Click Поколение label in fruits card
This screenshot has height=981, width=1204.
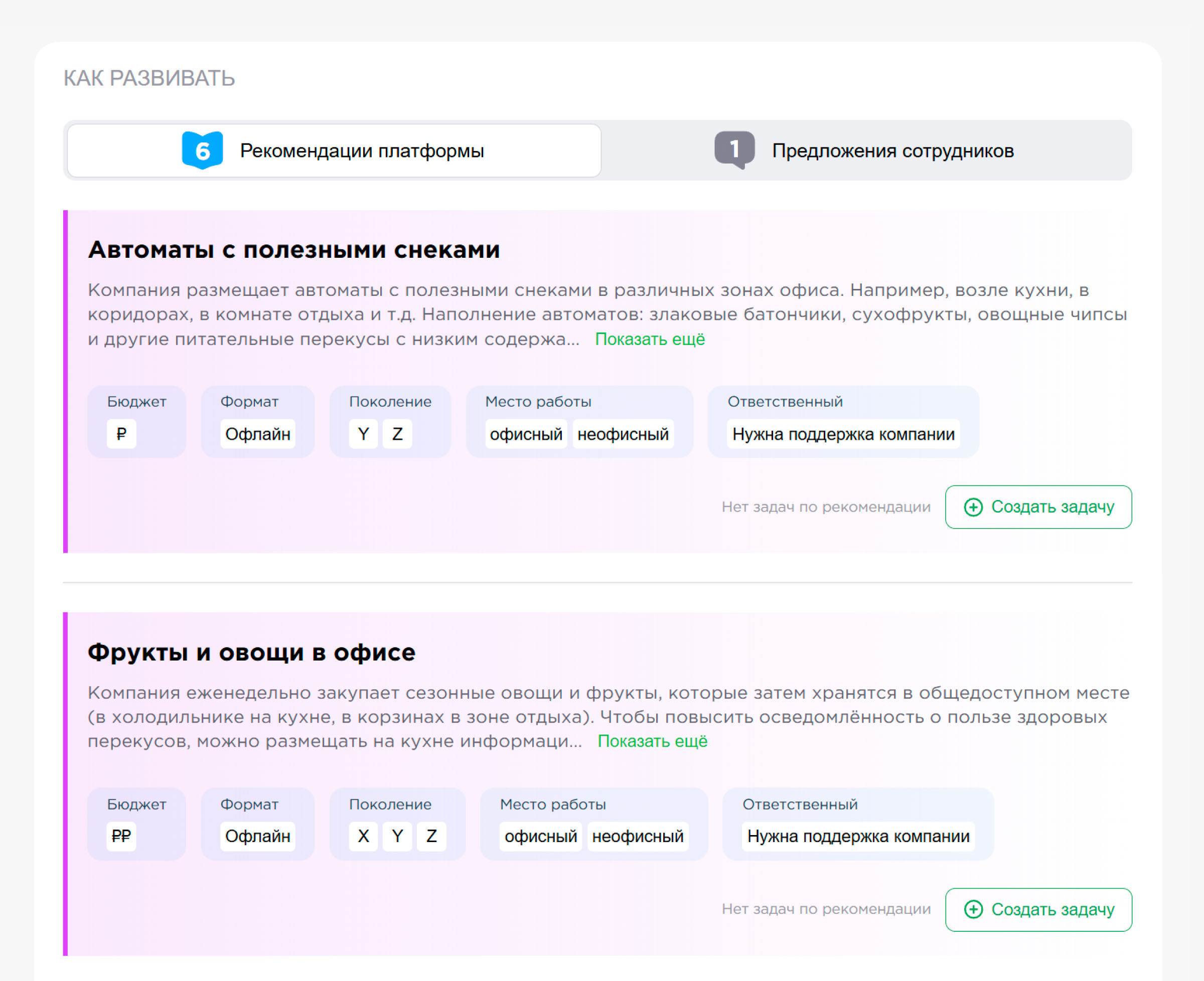(x=390, y=804)
